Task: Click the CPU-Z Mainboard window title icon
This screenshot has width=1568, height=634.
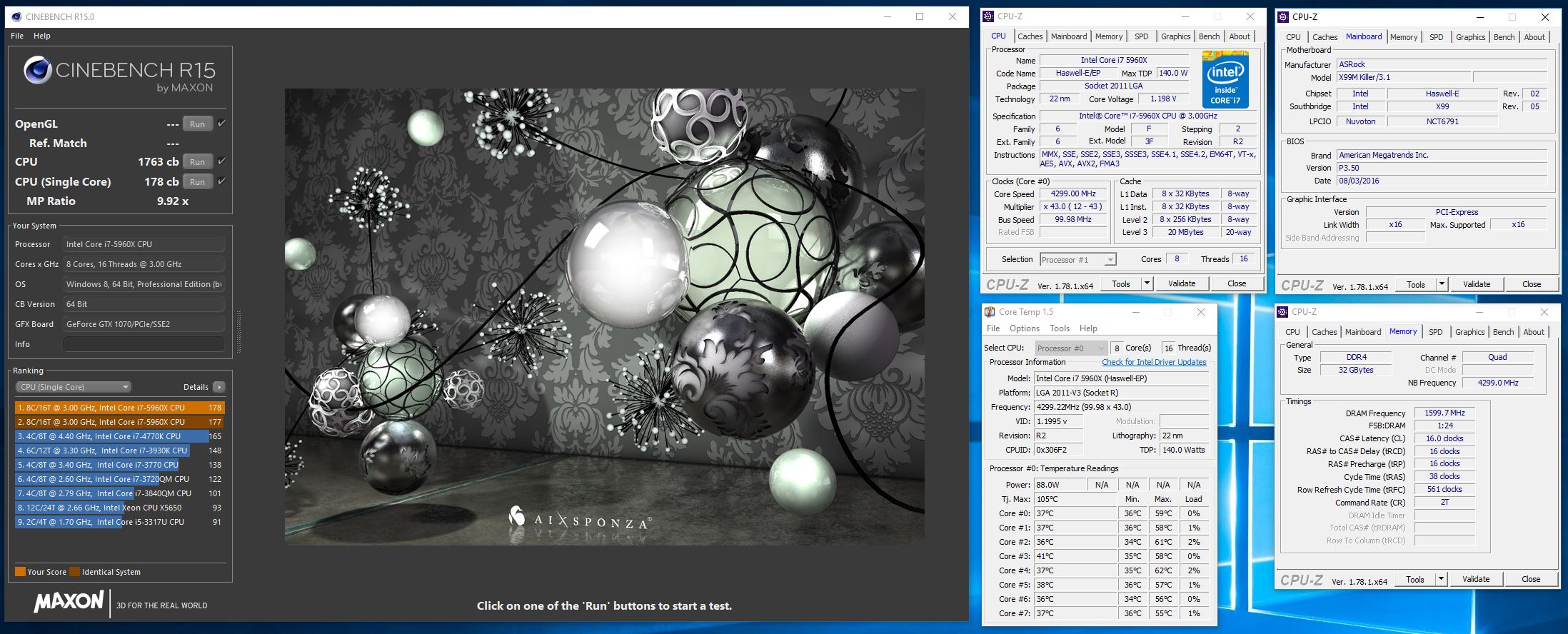Action: (1283, 17)
